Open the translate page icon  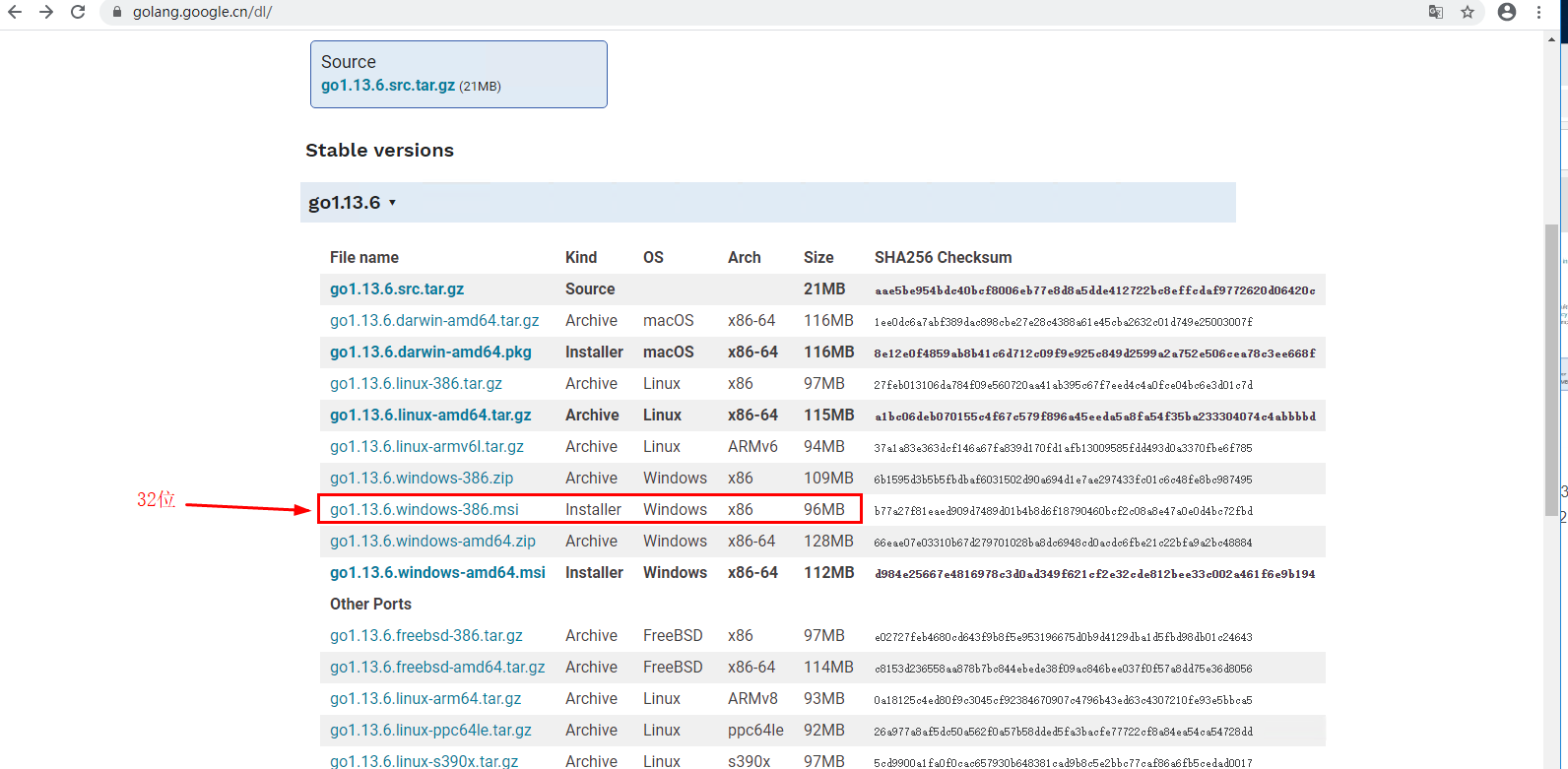[1436, 12]
